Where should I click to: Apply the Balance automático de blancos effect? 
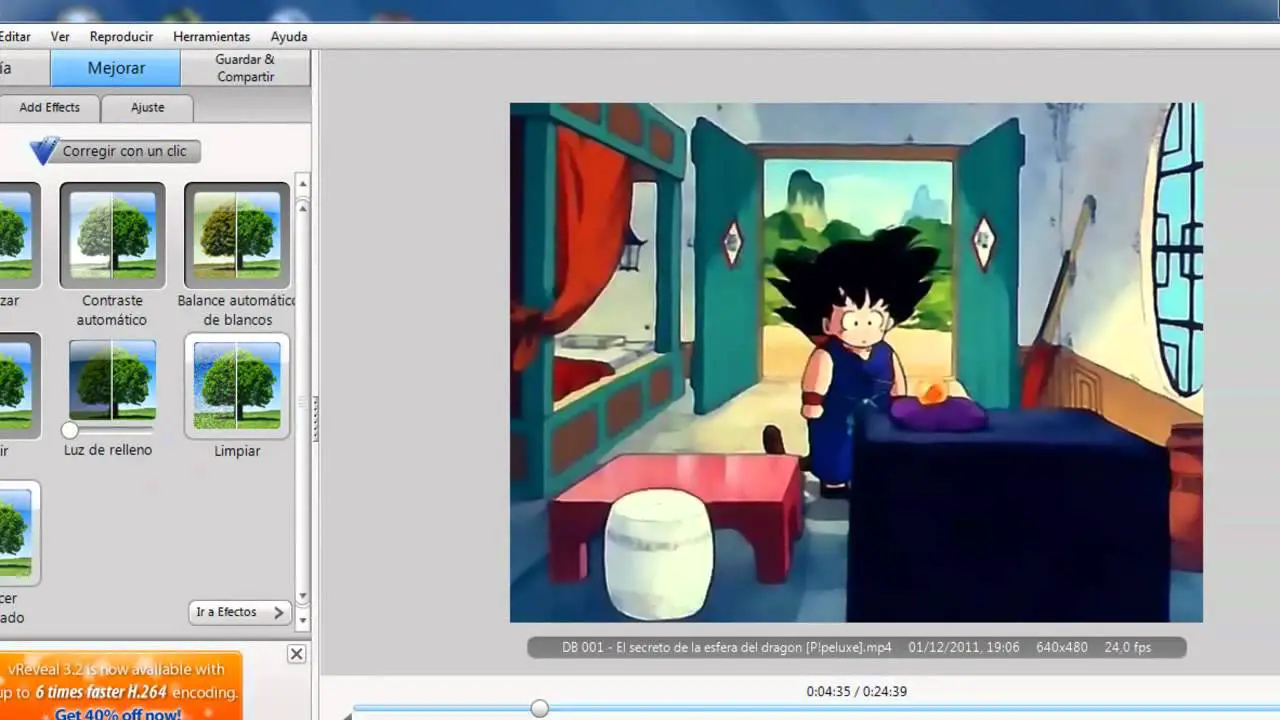pos(237,234)
